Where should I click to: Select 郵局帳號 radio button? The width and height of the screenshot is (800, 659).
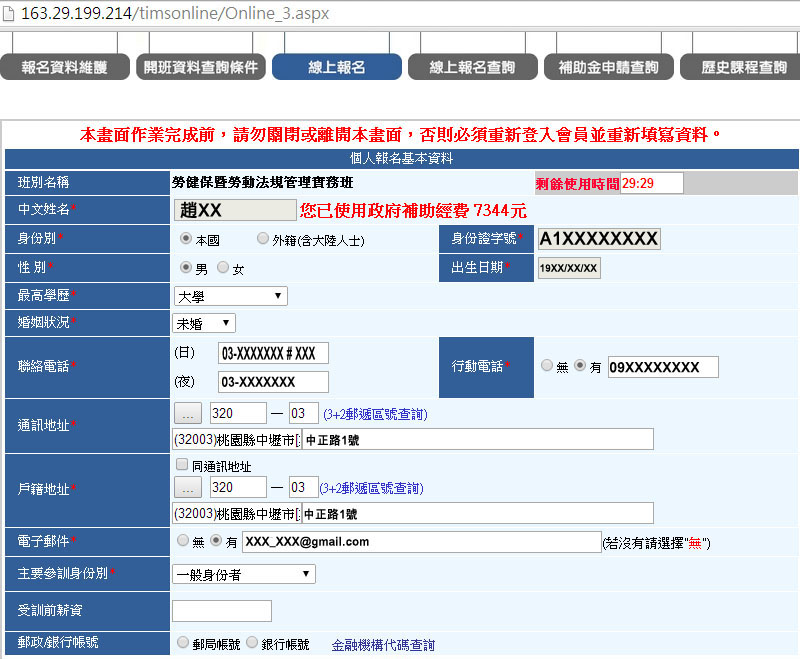183,643
